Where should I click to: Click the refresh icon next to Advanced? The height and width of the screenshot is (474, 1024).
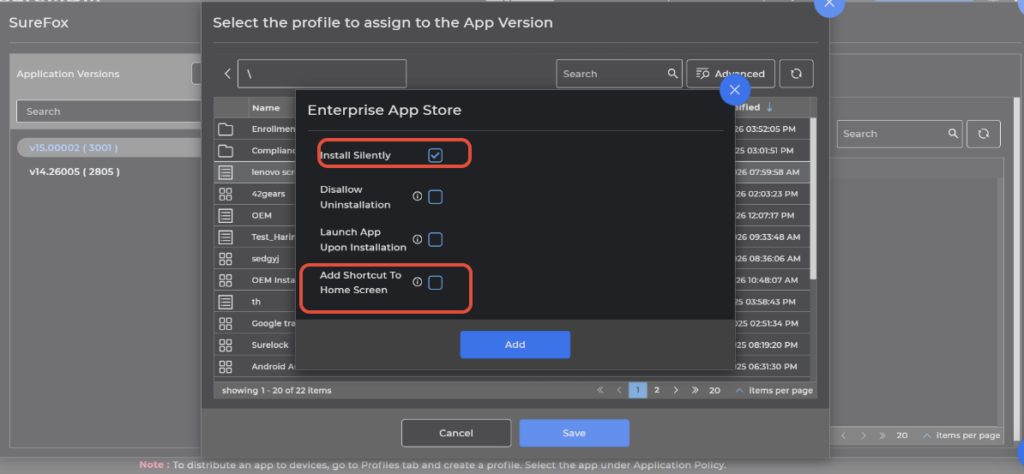tap(799, 73)
